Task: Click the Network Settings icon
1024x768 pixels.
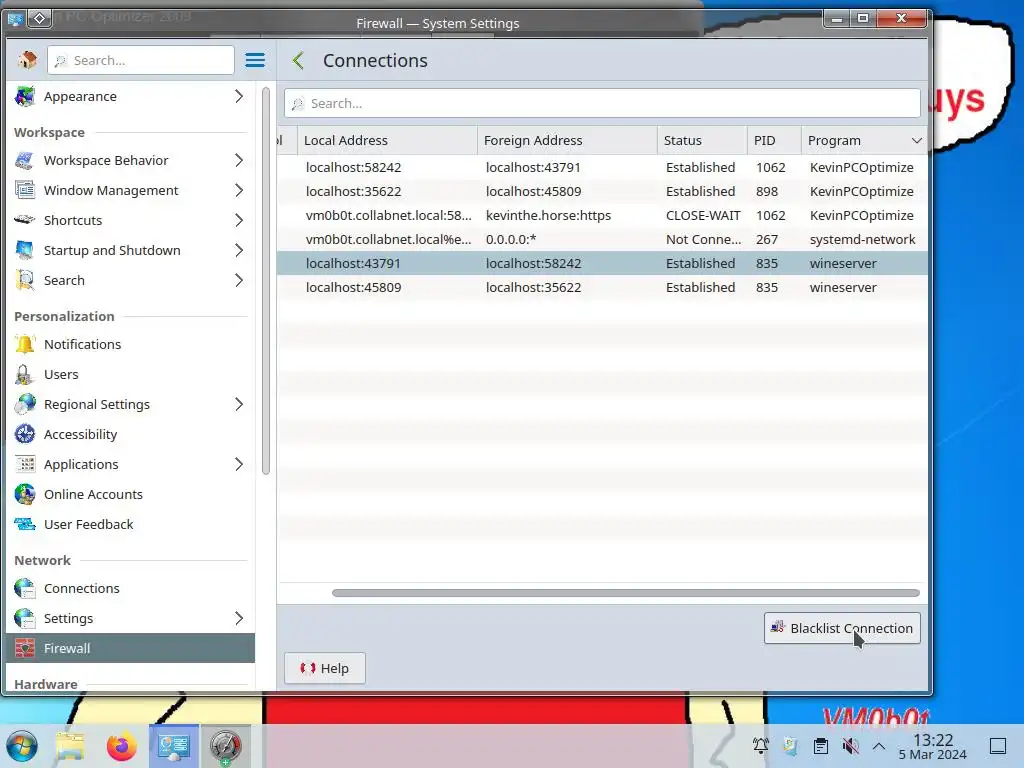Action: pyautogui.click(x=25, y=618)
